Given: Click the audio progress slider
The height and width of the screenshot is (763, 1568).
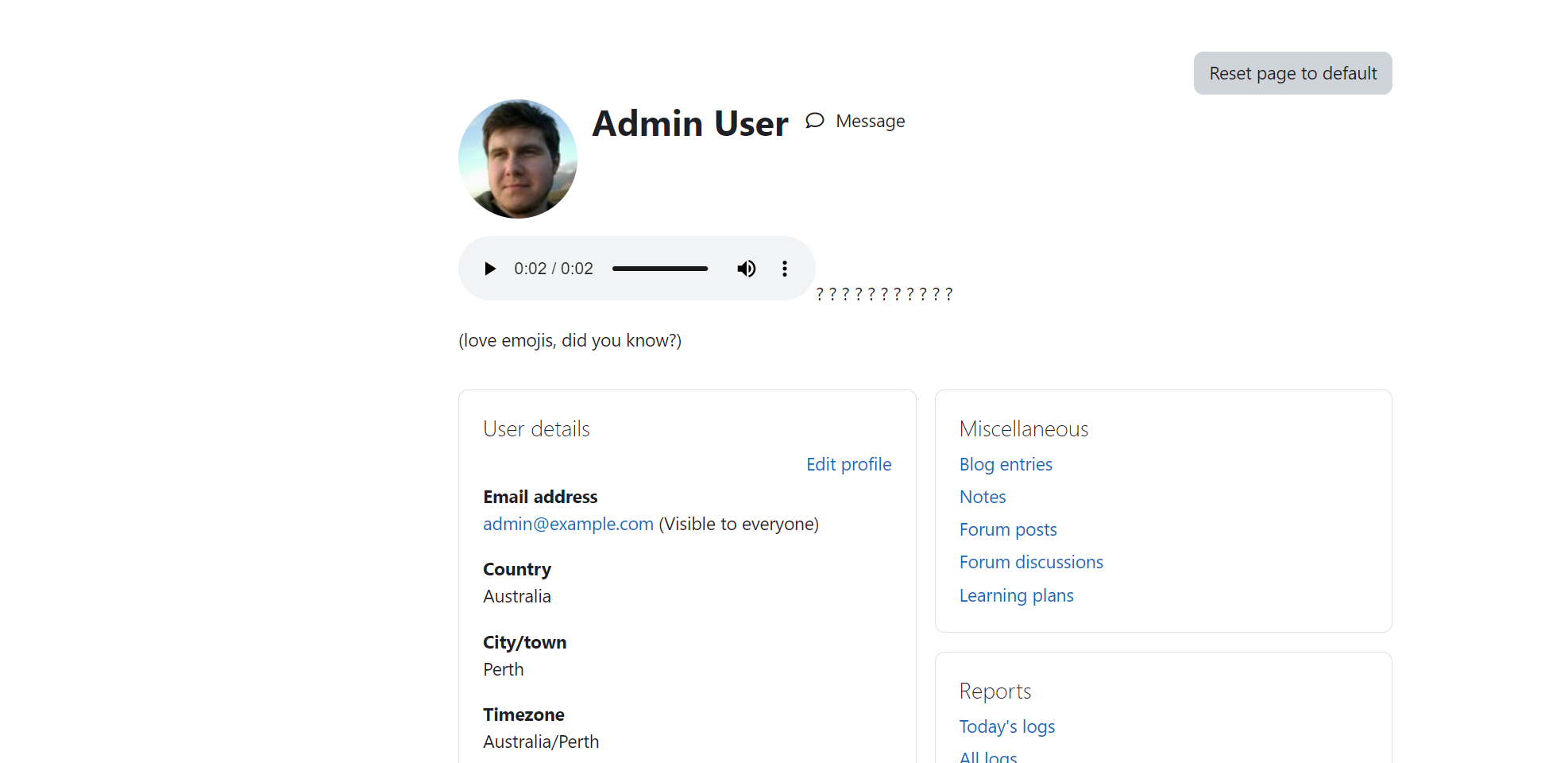Looking at the screenshot, I should [x=660, y=269].
